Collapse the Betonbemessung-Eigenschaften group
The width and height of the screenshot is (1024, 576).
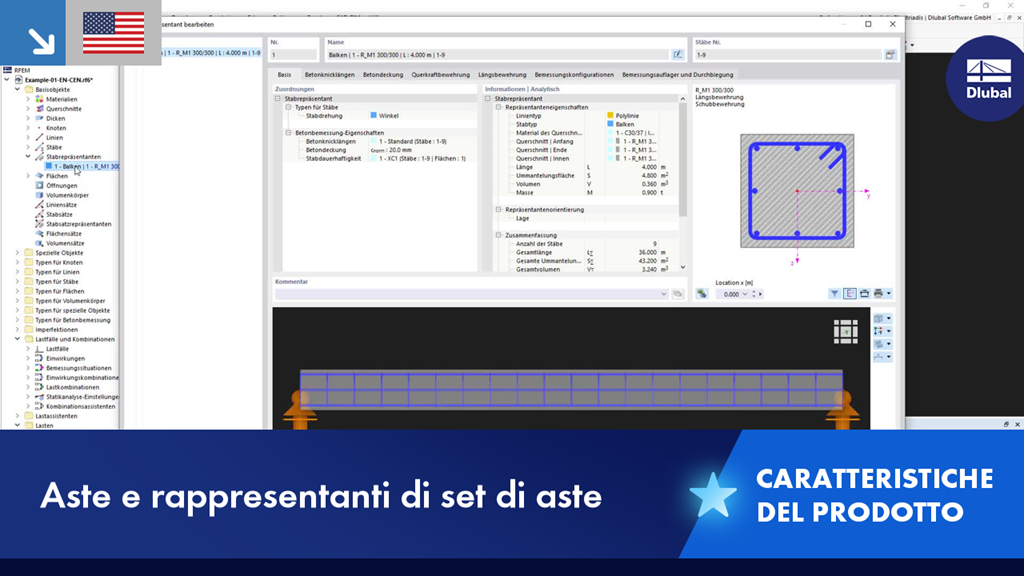[288, 133]
